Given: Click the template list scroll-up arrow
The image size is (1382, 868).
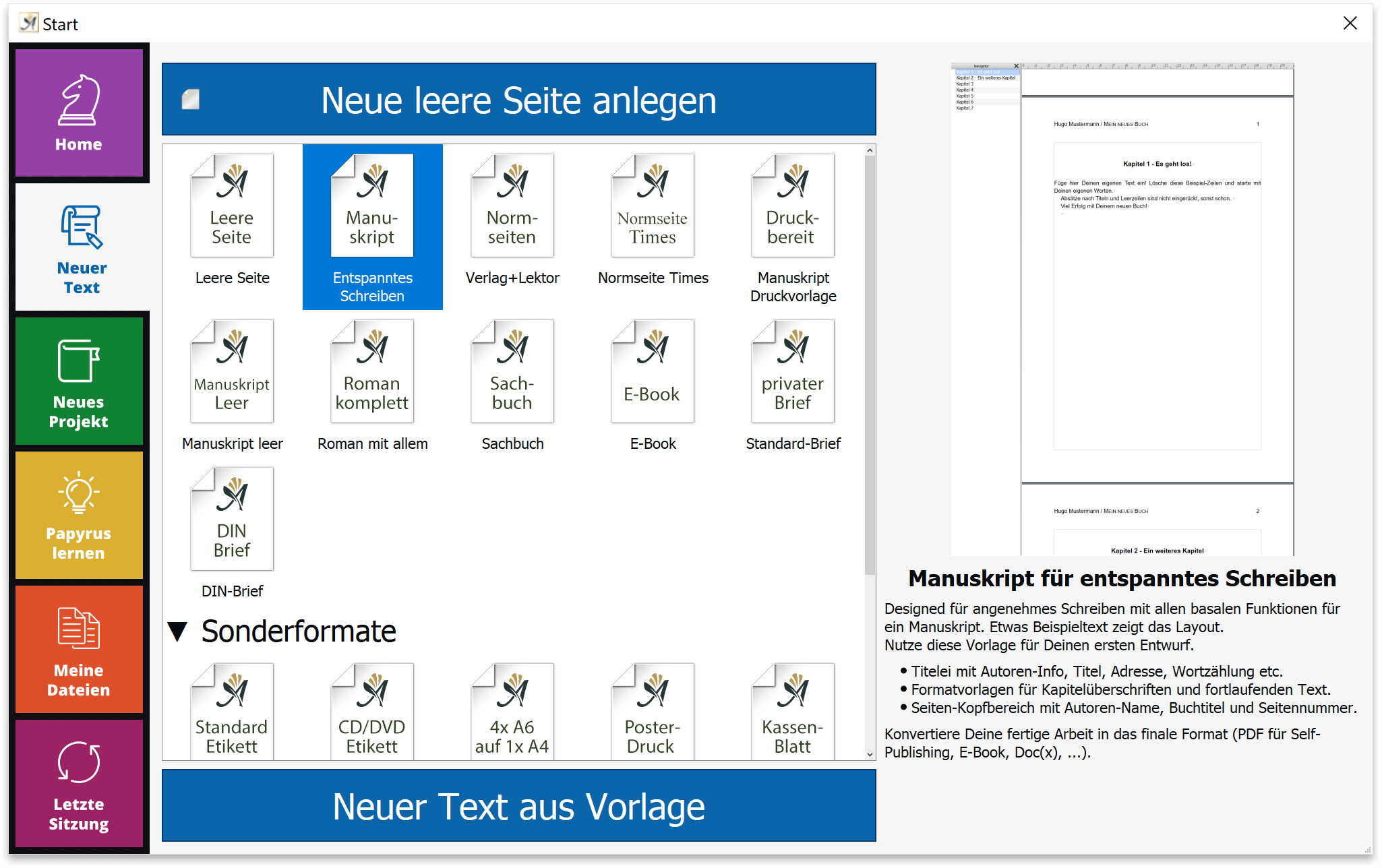Looking at the screenshot, I should (870, 150).
